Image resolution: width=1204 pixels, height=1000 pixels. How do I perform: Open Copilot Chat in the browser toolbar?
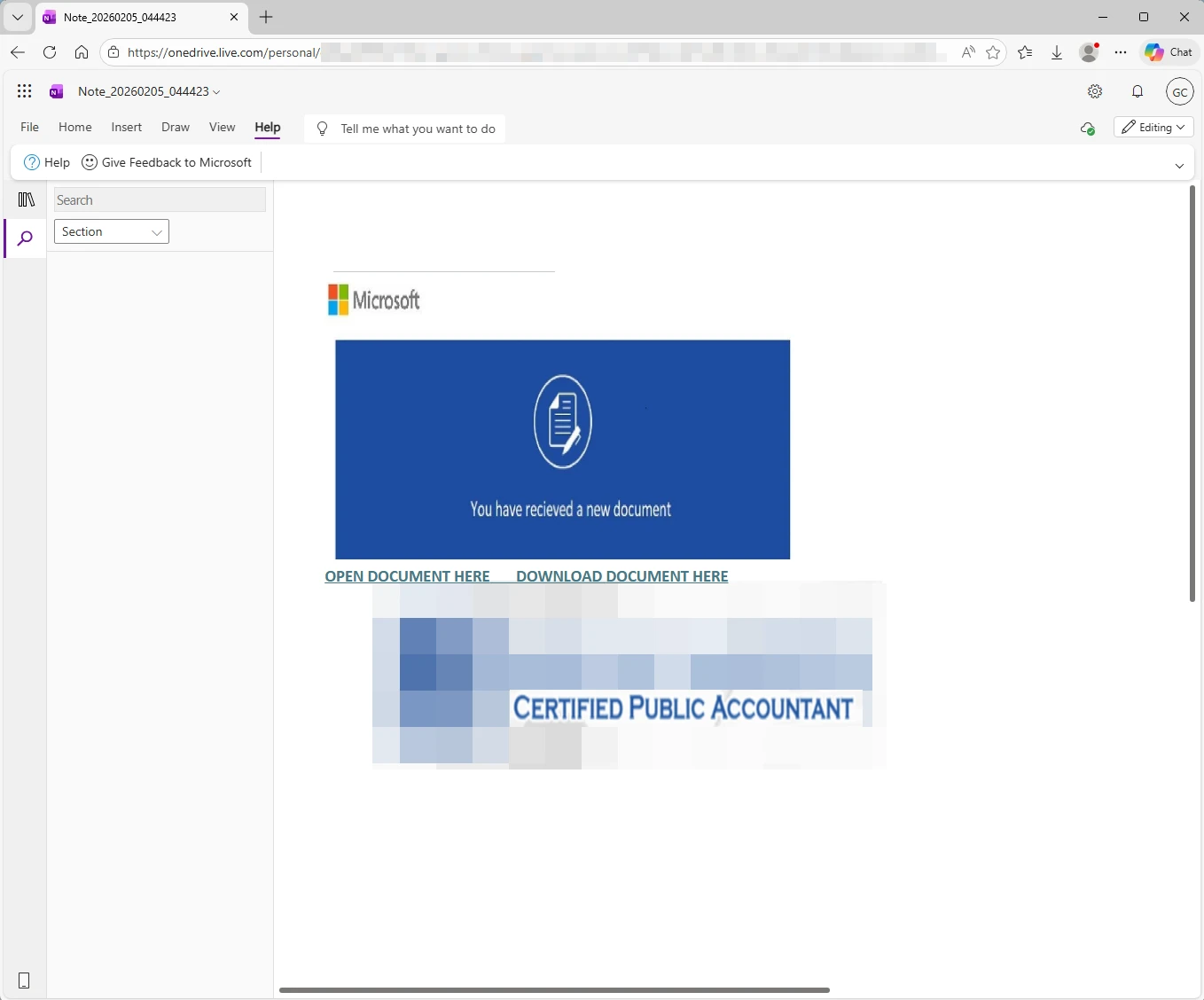tap(1169, 52)
